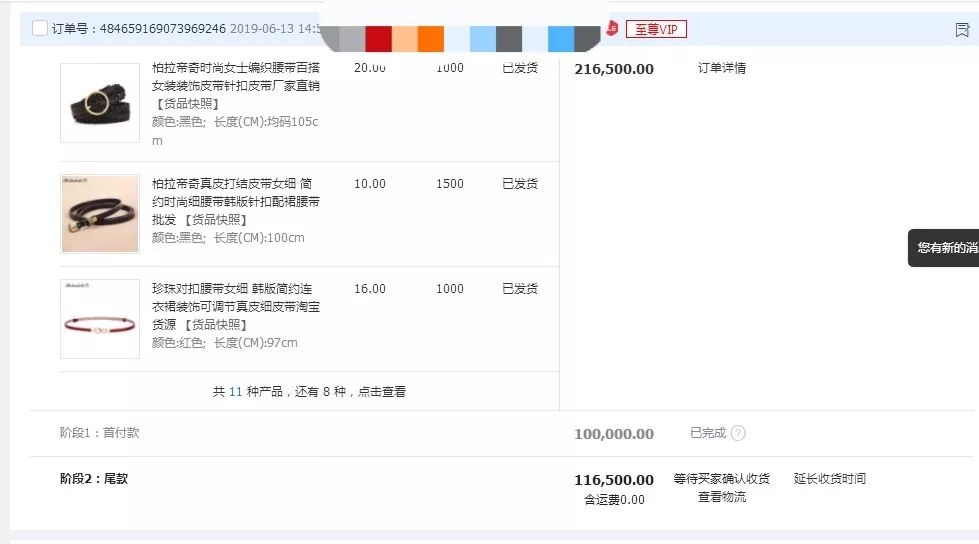This screenshot has width=979, height=544.
Task: Click the 等待买家确认收货 status text
Action: [721, 479]
